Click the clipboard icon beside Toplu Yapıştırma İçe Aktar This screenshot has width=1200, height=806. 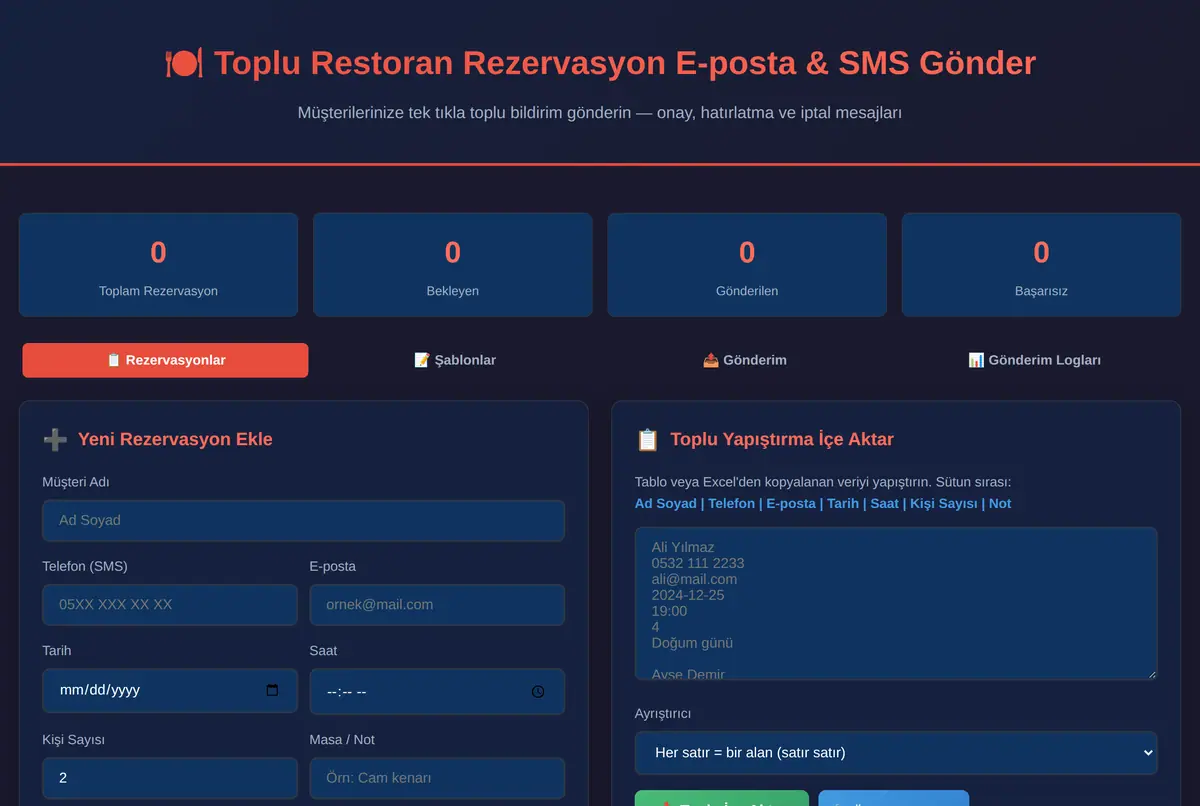click(648, 439)
